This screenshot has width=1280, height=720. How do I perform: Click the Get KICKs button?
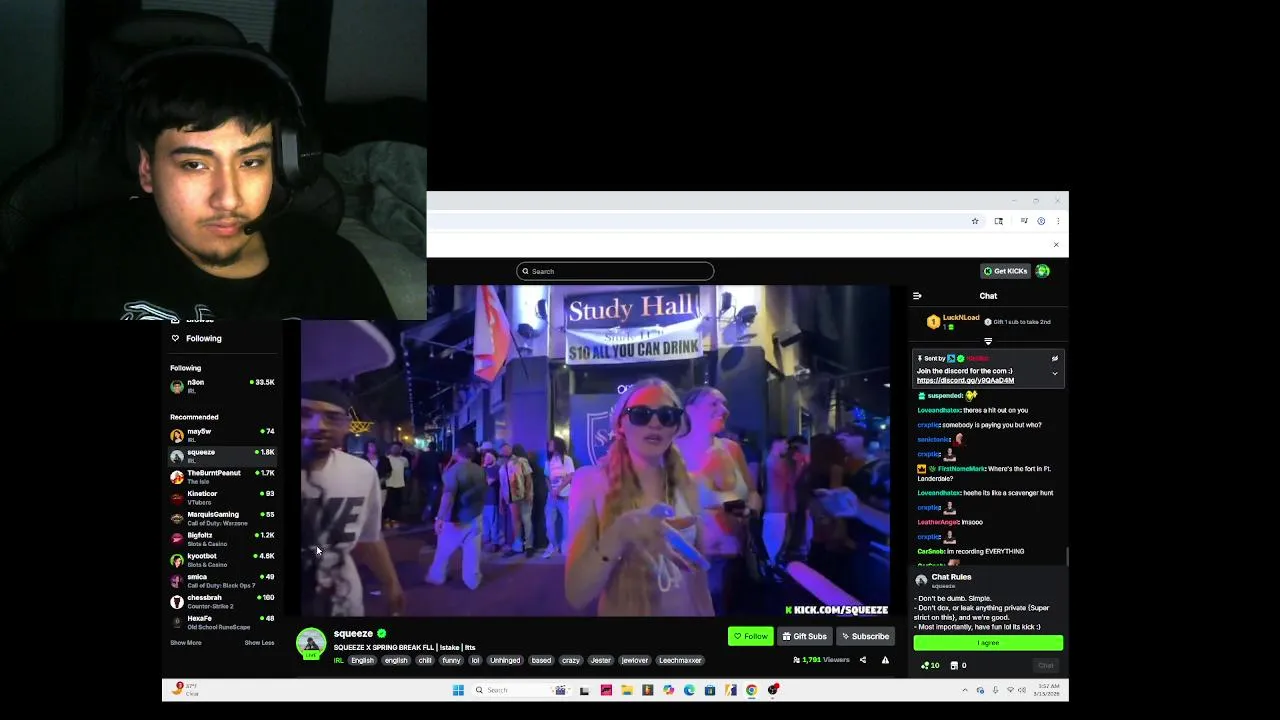(1005, 271)
